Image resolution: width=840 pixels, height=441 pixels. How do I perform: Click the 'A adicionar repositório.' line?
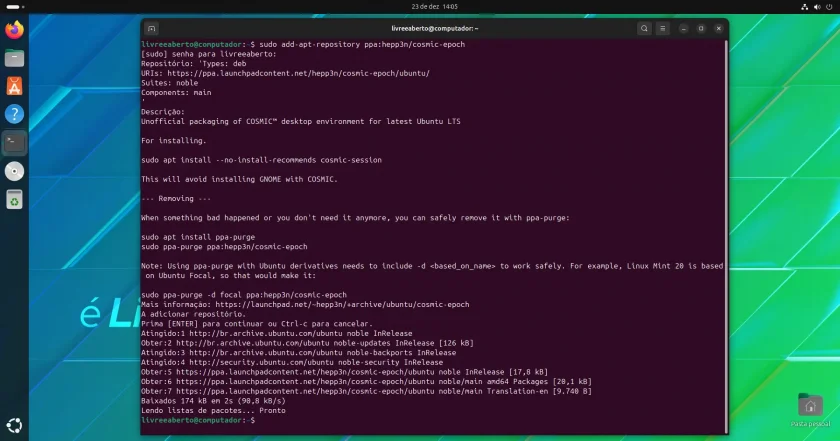coord(193,314)
